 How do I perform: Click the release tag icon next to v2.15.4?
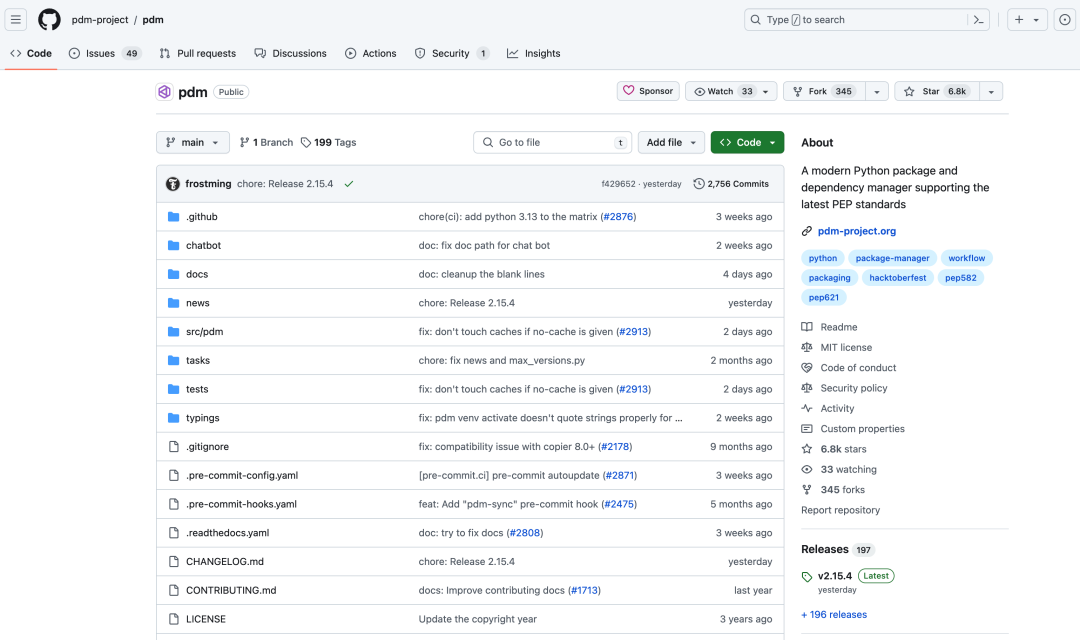[x=807, y=577]
